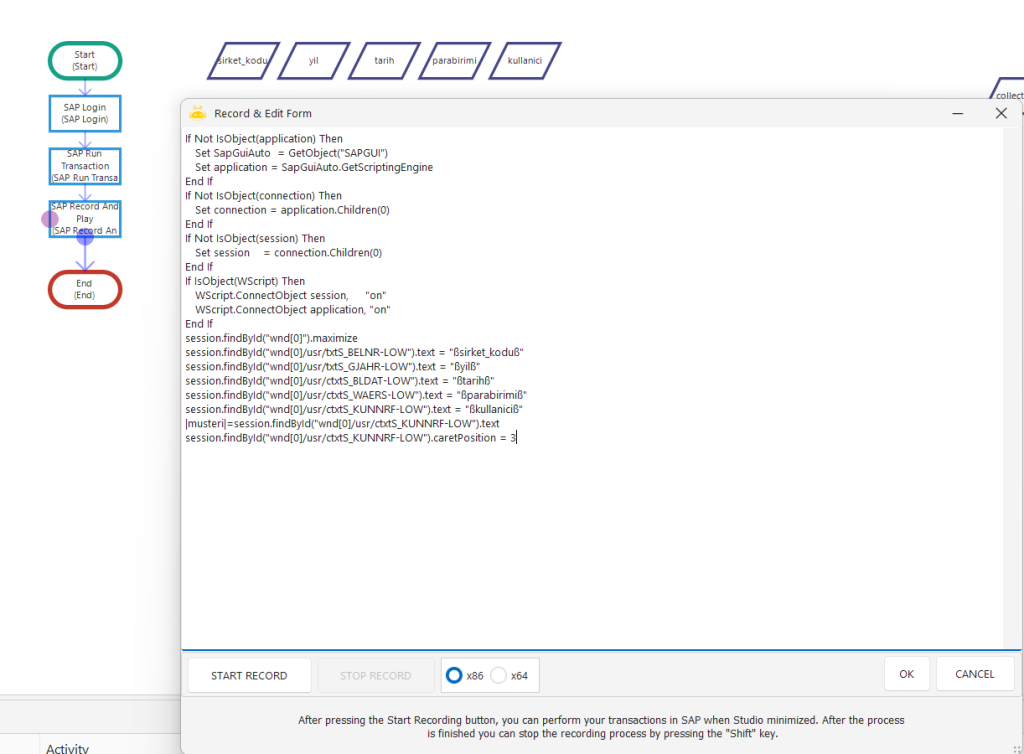Click the purple circle marker on SAP Record node
1024x754 pixels.
(50, 219)
